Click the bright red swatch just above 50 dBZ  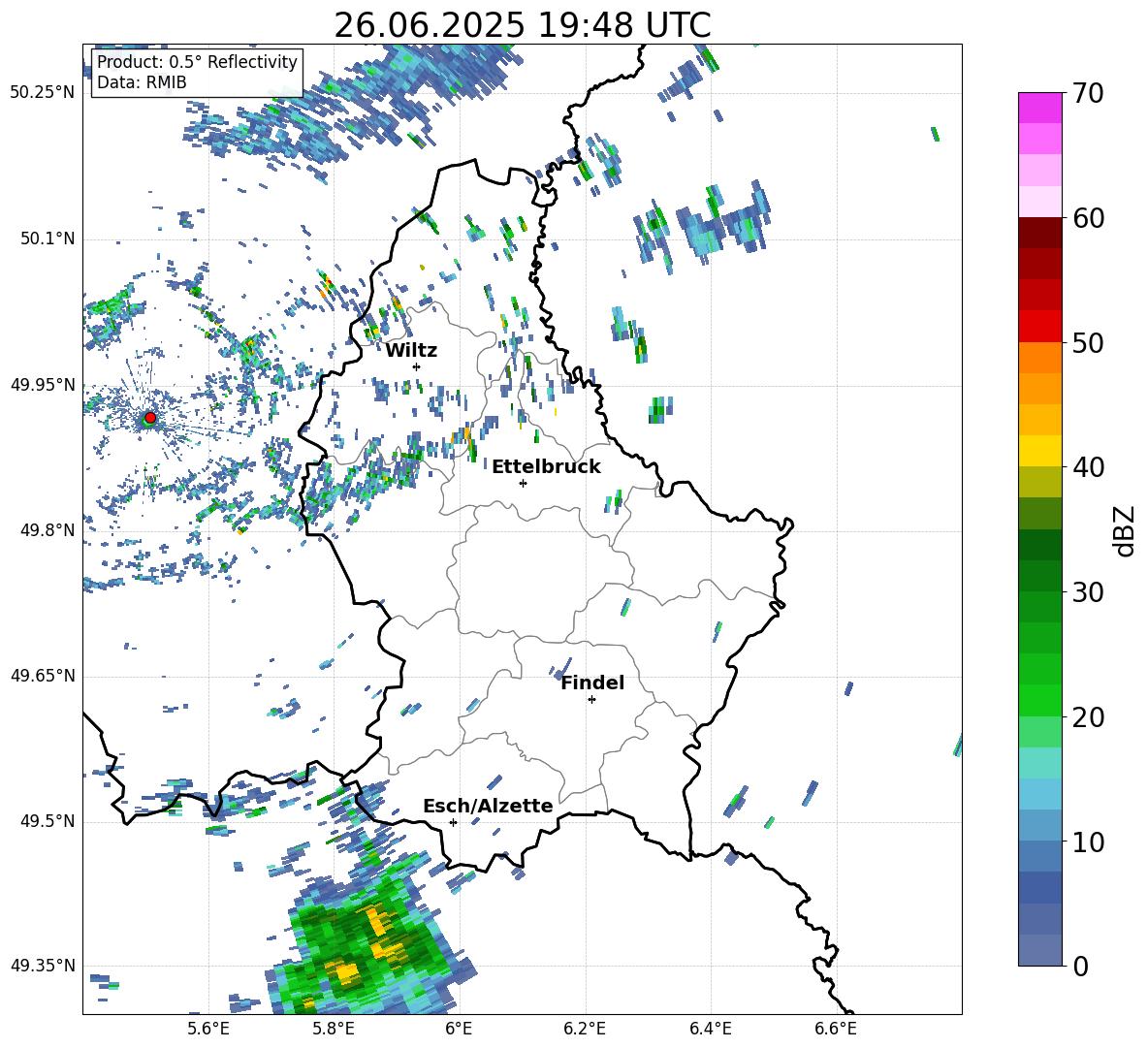click(x=1040, y=327)
